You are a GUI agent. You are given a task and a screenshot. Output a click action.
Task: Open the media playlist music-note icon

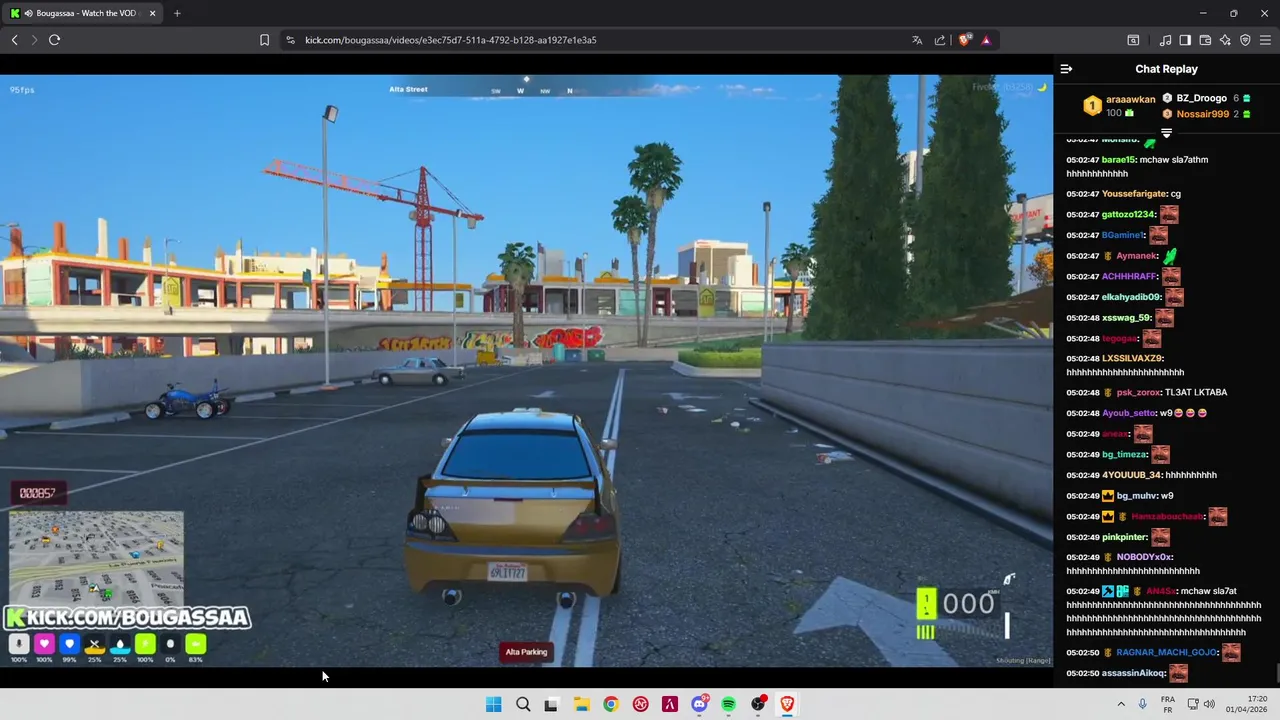(x=1165, y=40)
